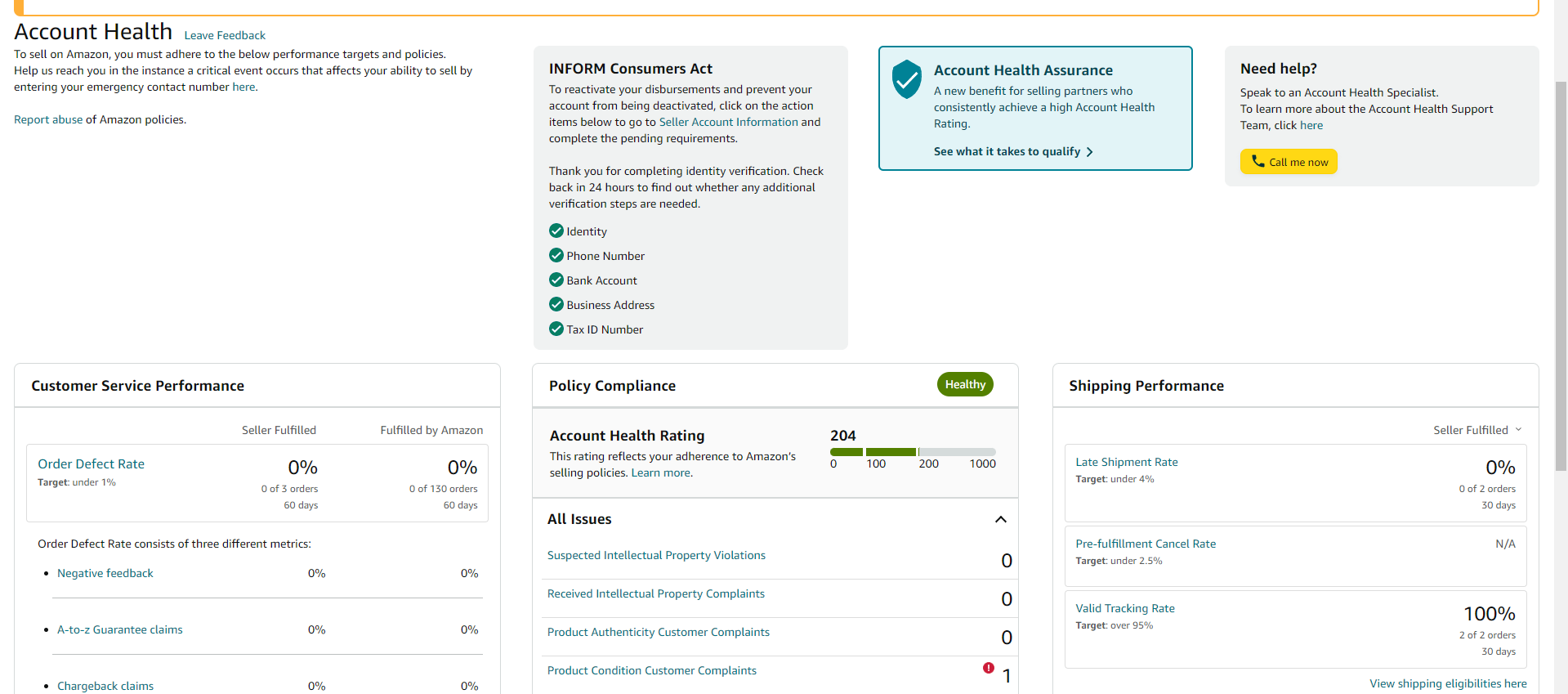Open Received Intellectual Property Complaints
1568x694 pixels.
656,593
